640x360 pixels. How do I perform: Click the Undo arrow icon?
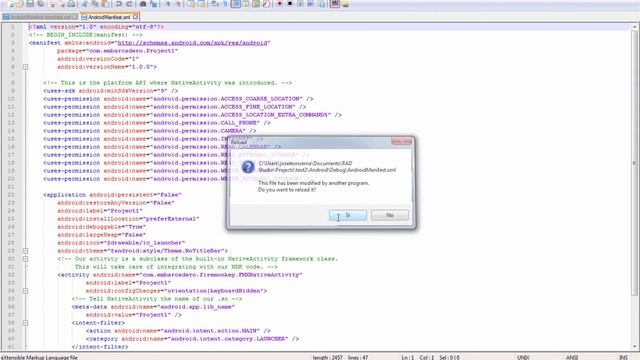coord(119,4)
